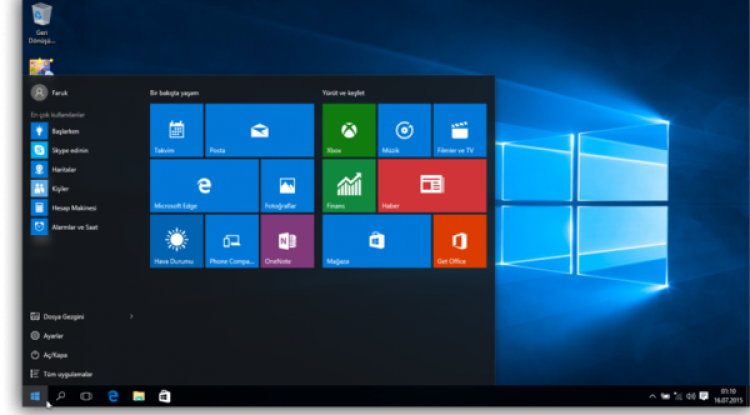Show hidden system tray icons
Screen dimensions: 750x415
pos(652,396)
